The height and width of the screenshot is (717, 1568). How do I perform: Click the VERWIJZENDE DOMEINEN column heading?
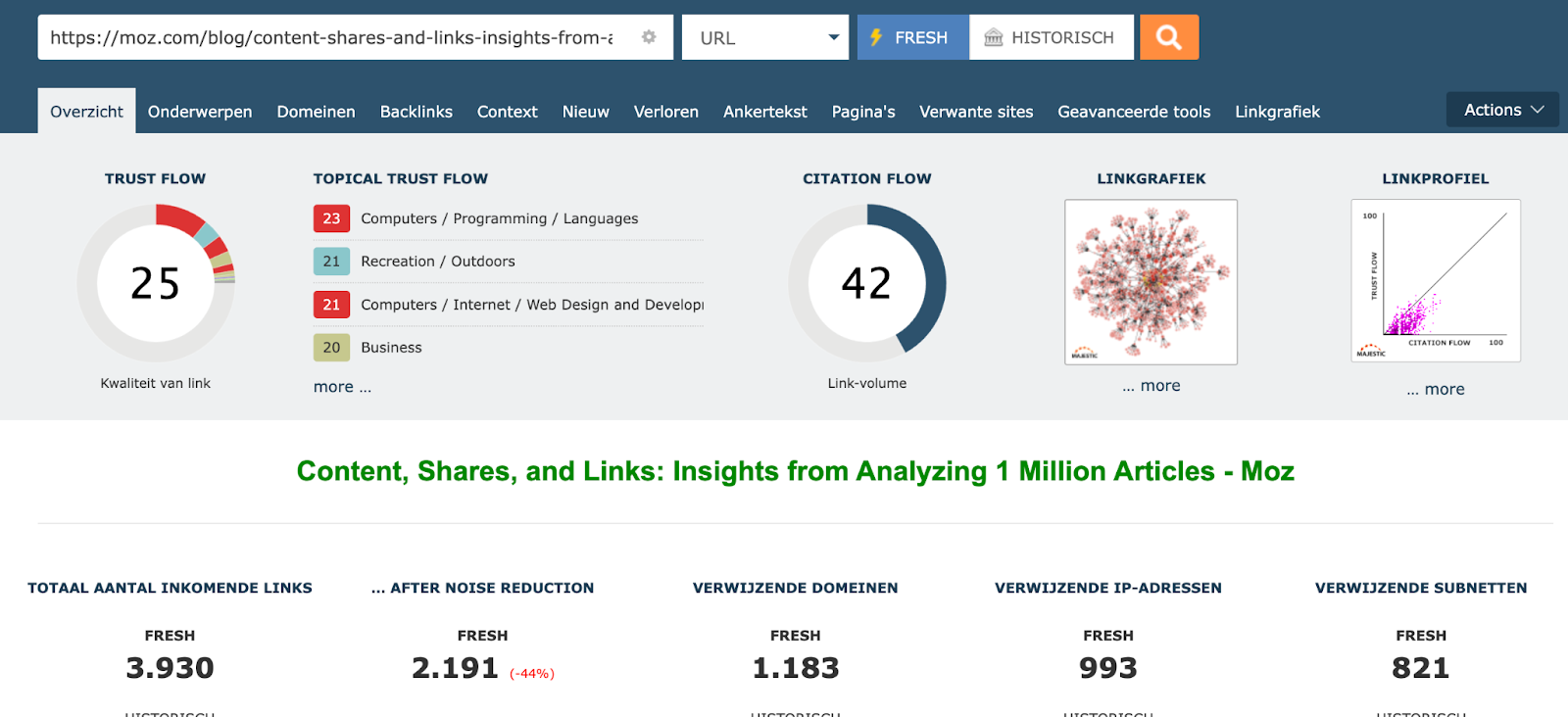796,588
